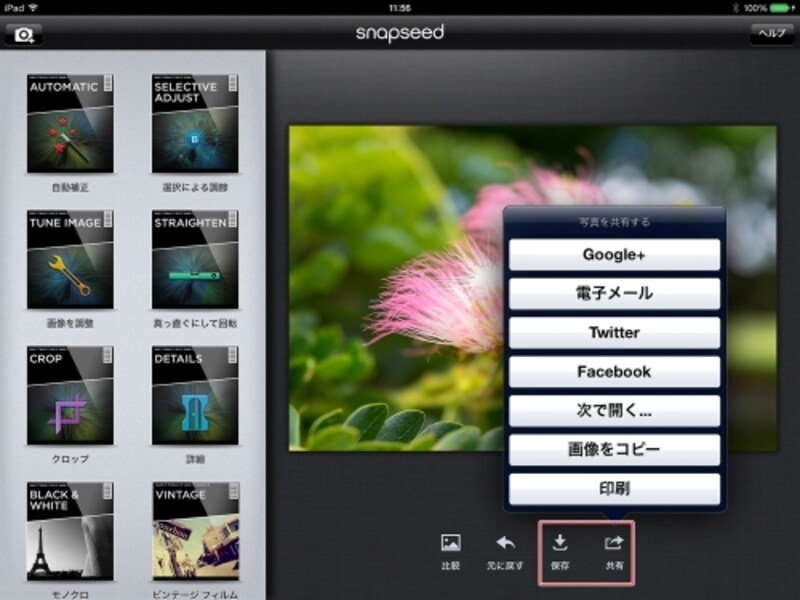Click the snapseed title logo
The image size is (800, 600).
click(400, 33)
